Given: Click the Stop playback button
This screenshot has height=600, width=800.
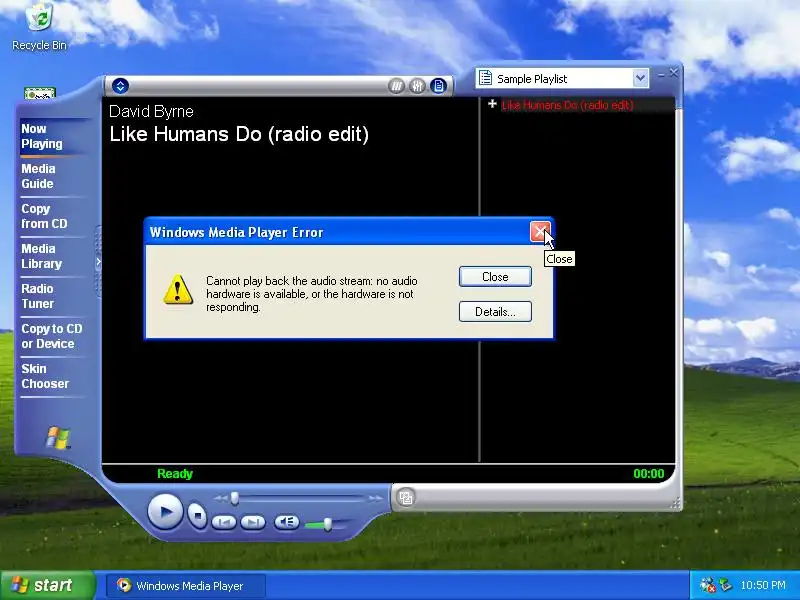Looking at the screenshot, I should (197, 515).
